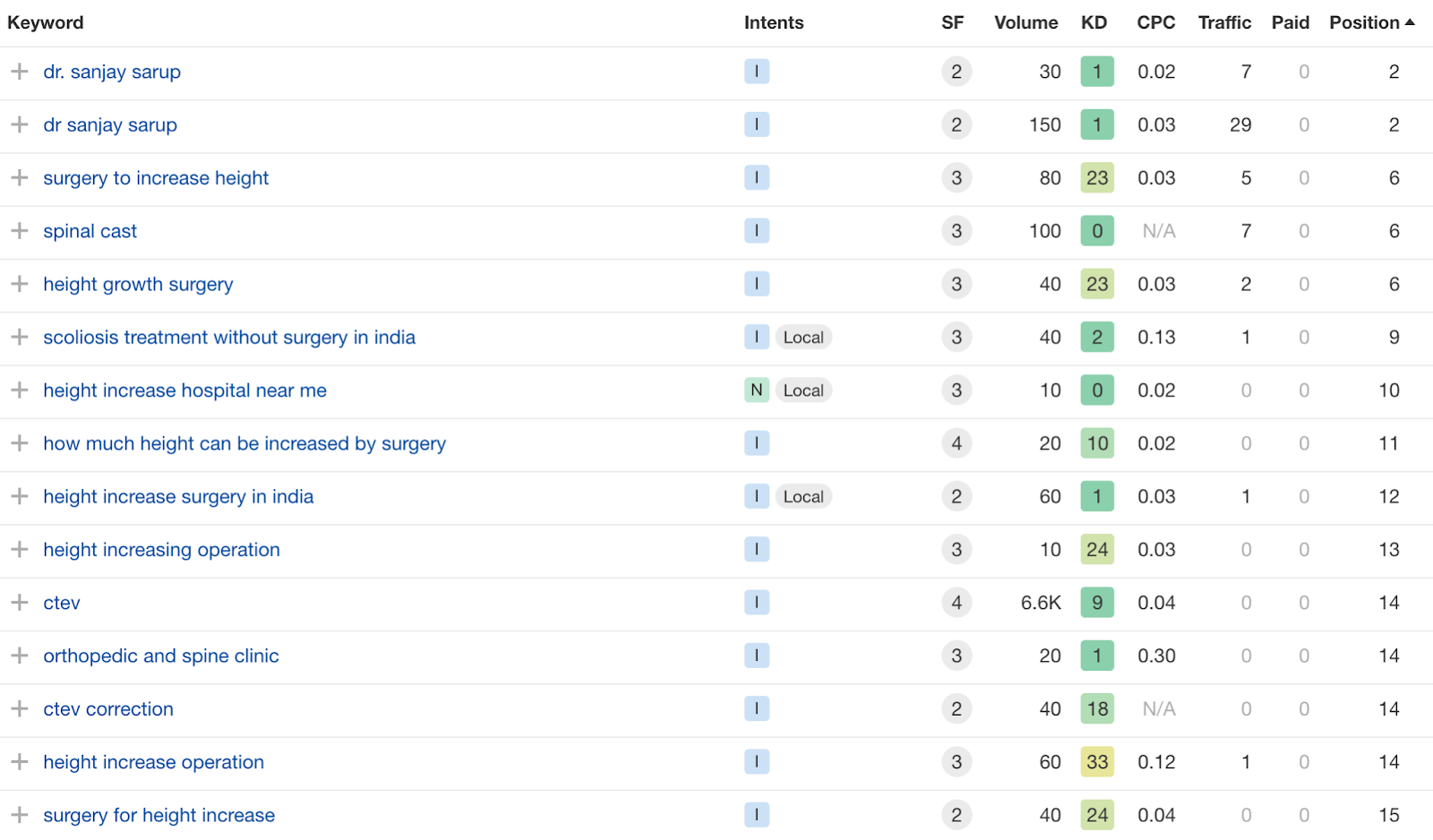Expand the 'dr sanjay sarup' row plus icon
This screenshot has height=840, width=1433.
click(x=20, y=124)
